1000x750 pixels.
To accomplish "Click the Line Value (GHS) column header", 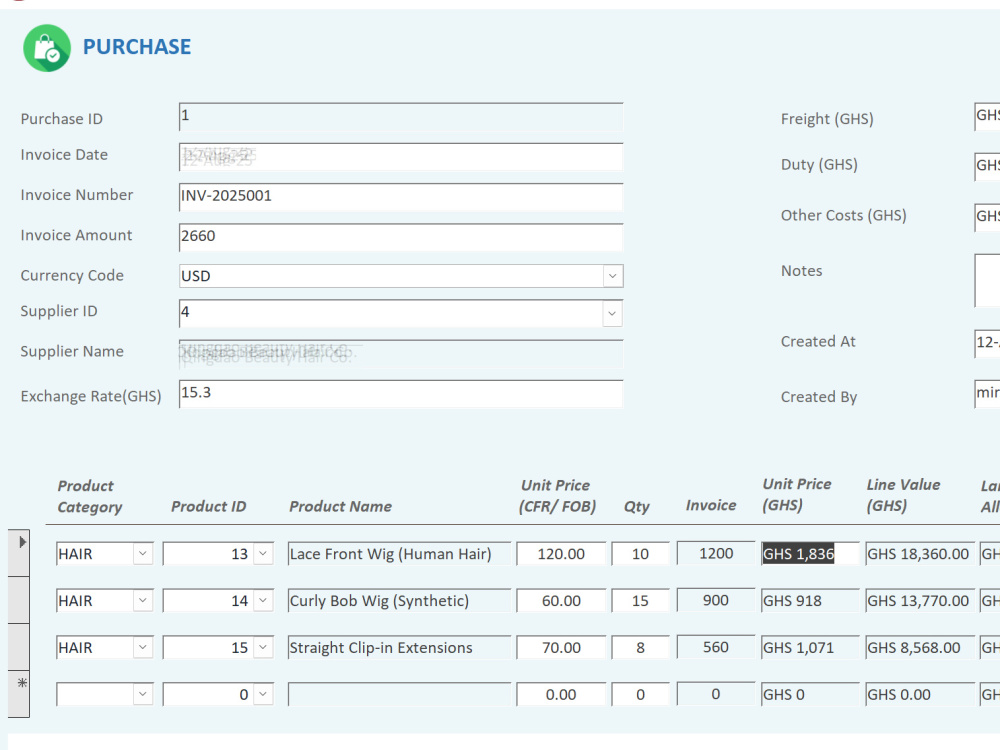I will click(x=903, y=495).
